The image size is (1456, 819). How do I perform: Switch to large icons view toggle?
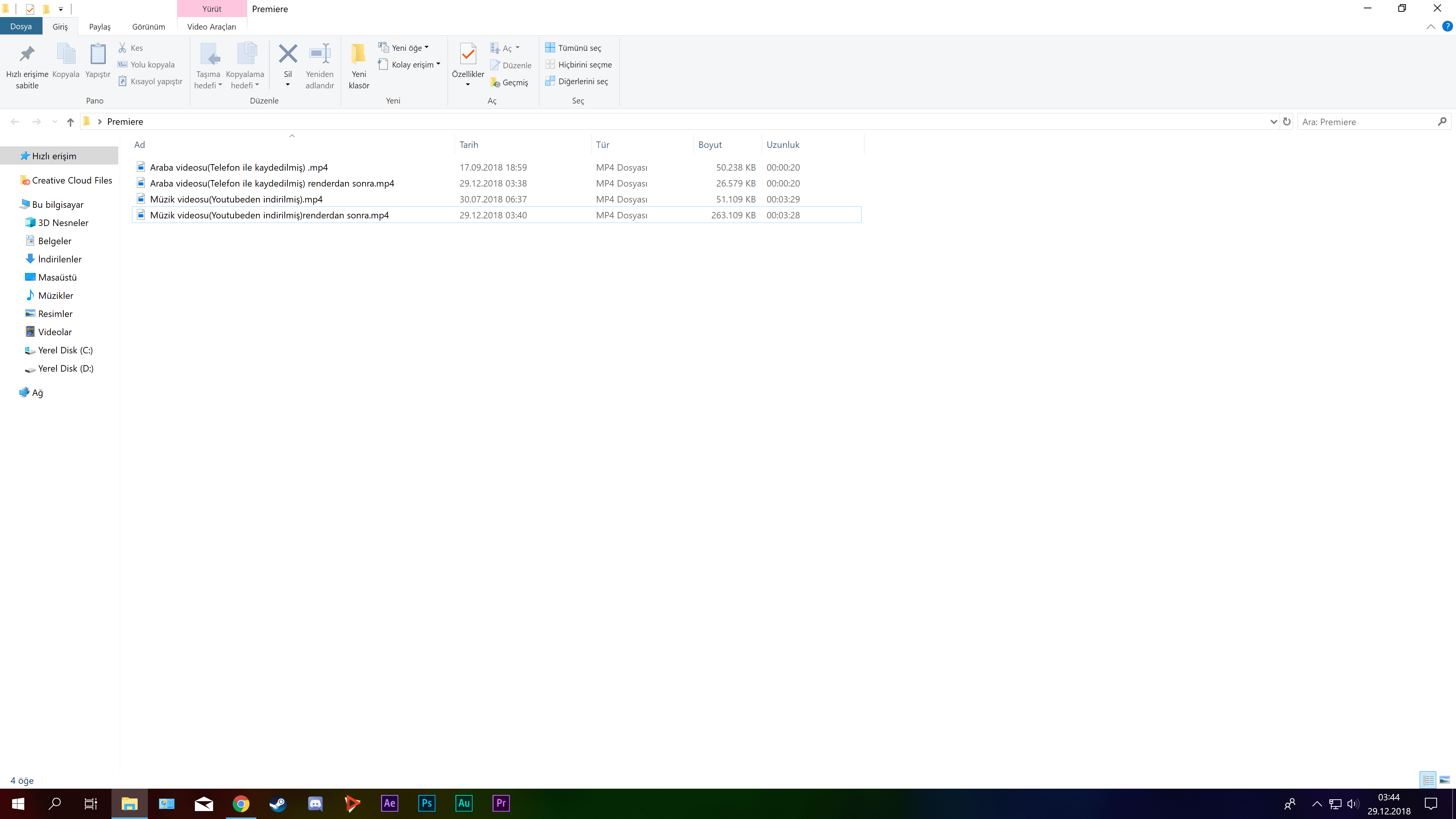[1444, 780]
